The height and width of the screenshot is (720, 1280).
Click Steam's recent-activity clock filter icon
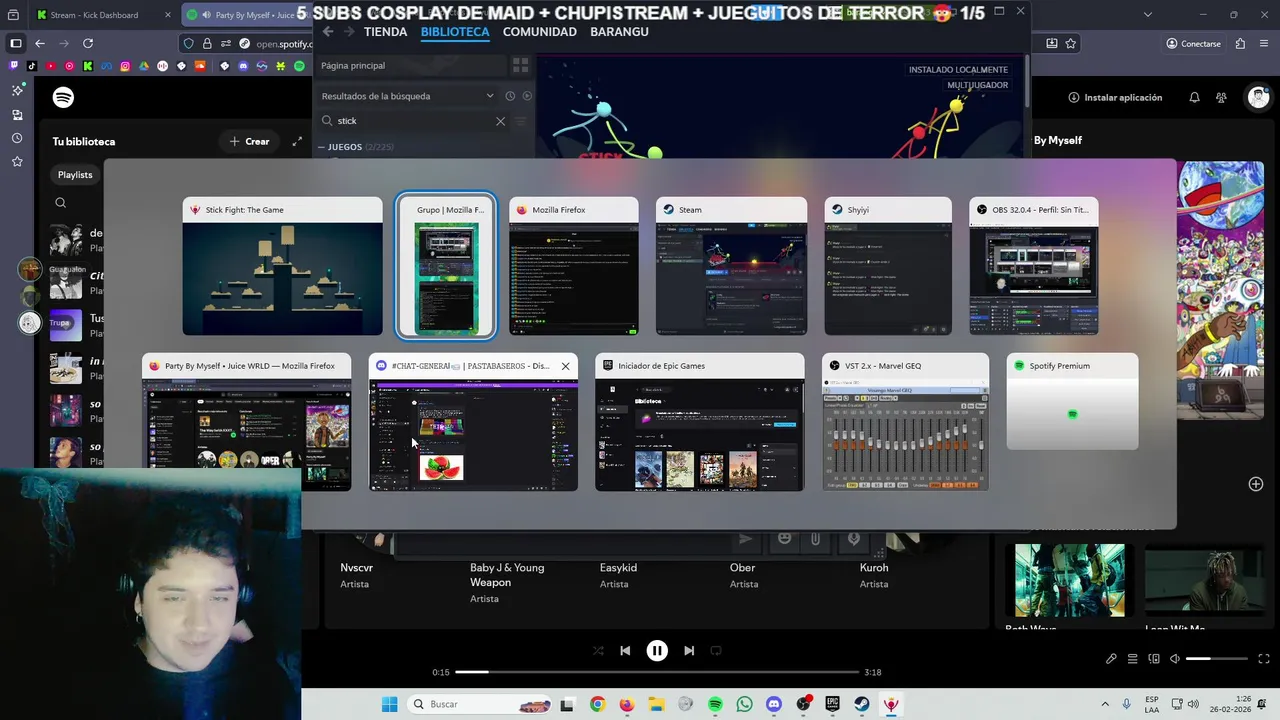[510, 96]
